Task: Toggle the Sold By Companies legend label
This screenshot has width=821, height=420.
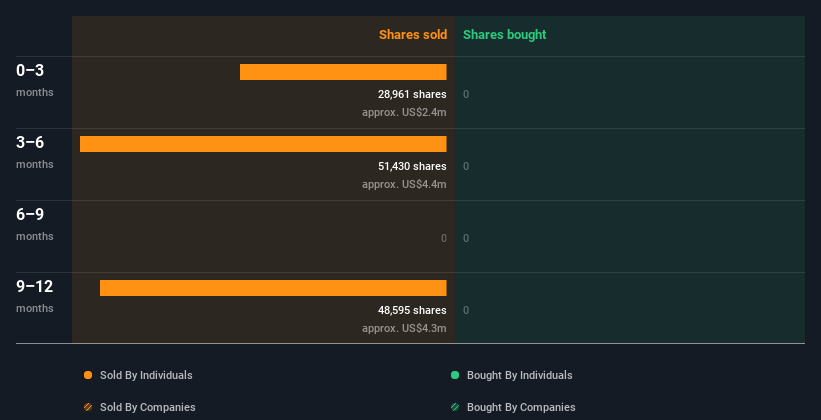Action: [x=148, y=407]
